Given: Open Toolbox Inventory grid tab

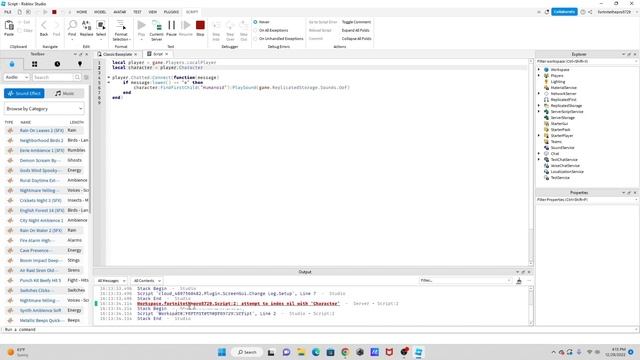Looking at the screenshot, I should (35, 64).
